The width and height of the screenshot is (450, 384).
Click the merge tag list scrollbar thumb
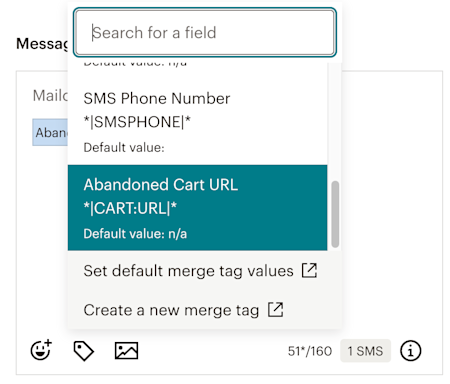[x=335, y=214]
